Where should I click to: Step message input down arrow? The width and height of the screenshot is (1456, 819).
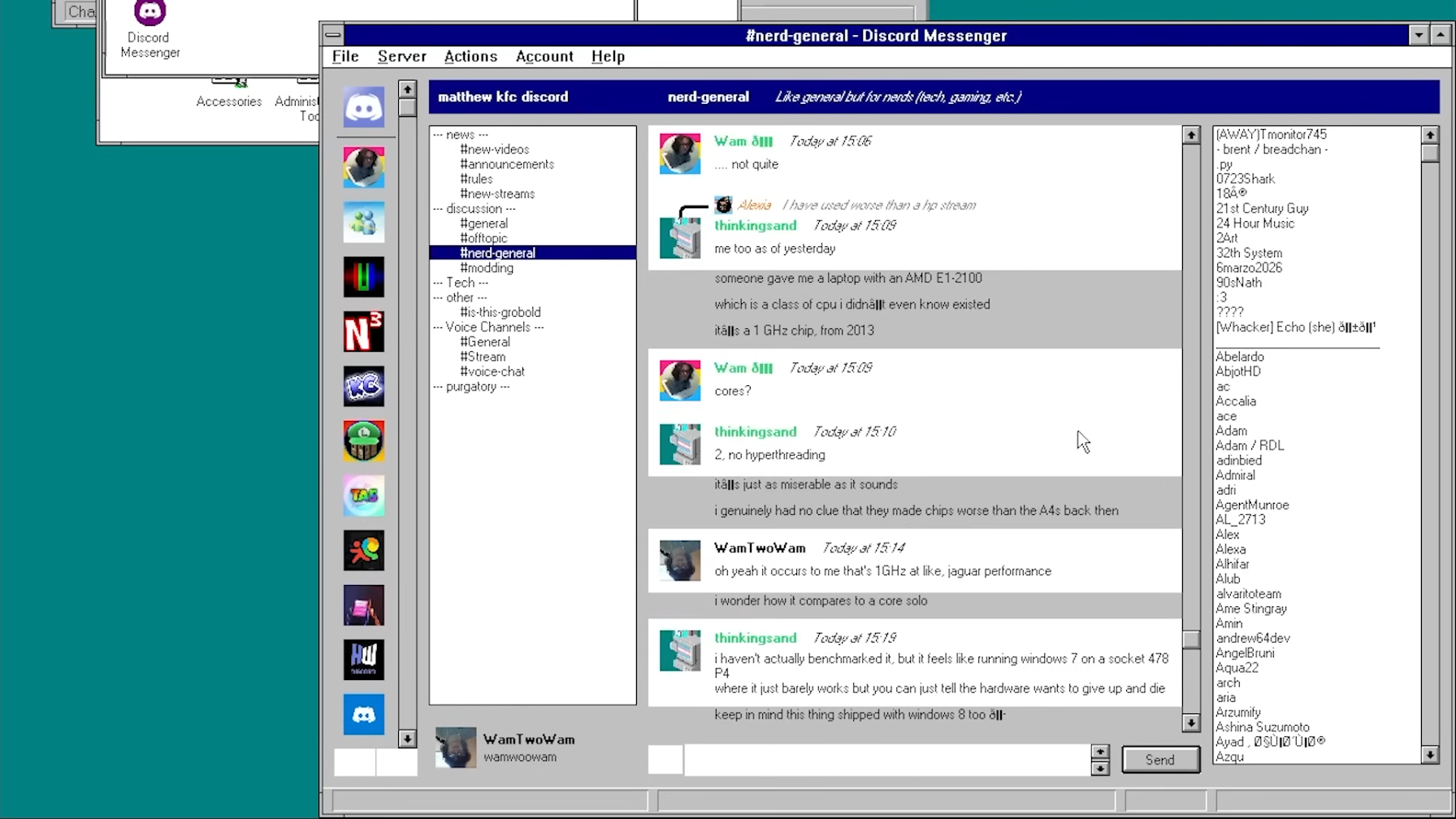[1100, 768]
